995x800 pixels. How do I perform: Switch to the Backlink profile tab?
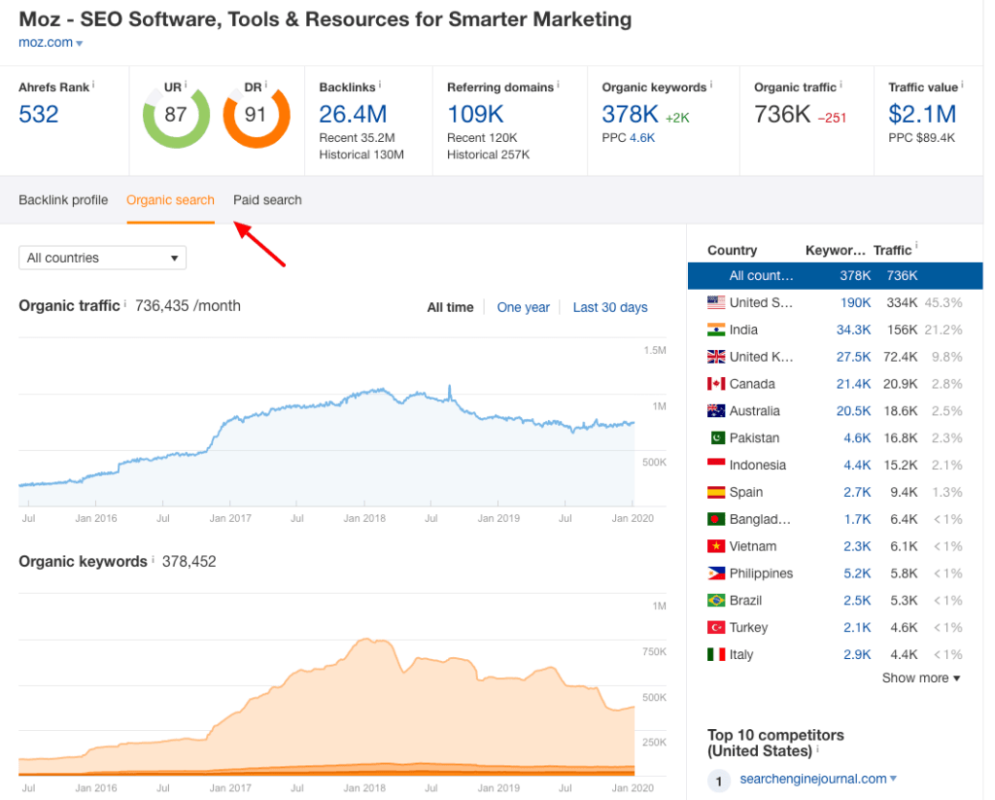pos(63,200)
